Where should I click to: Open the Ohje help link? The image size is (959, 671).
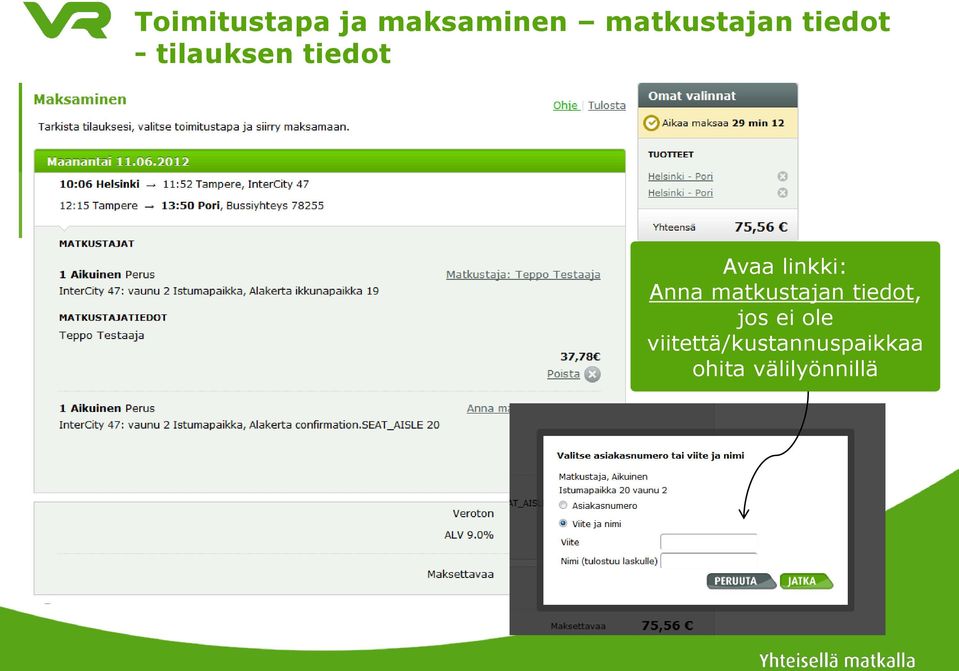pos(565,105)
